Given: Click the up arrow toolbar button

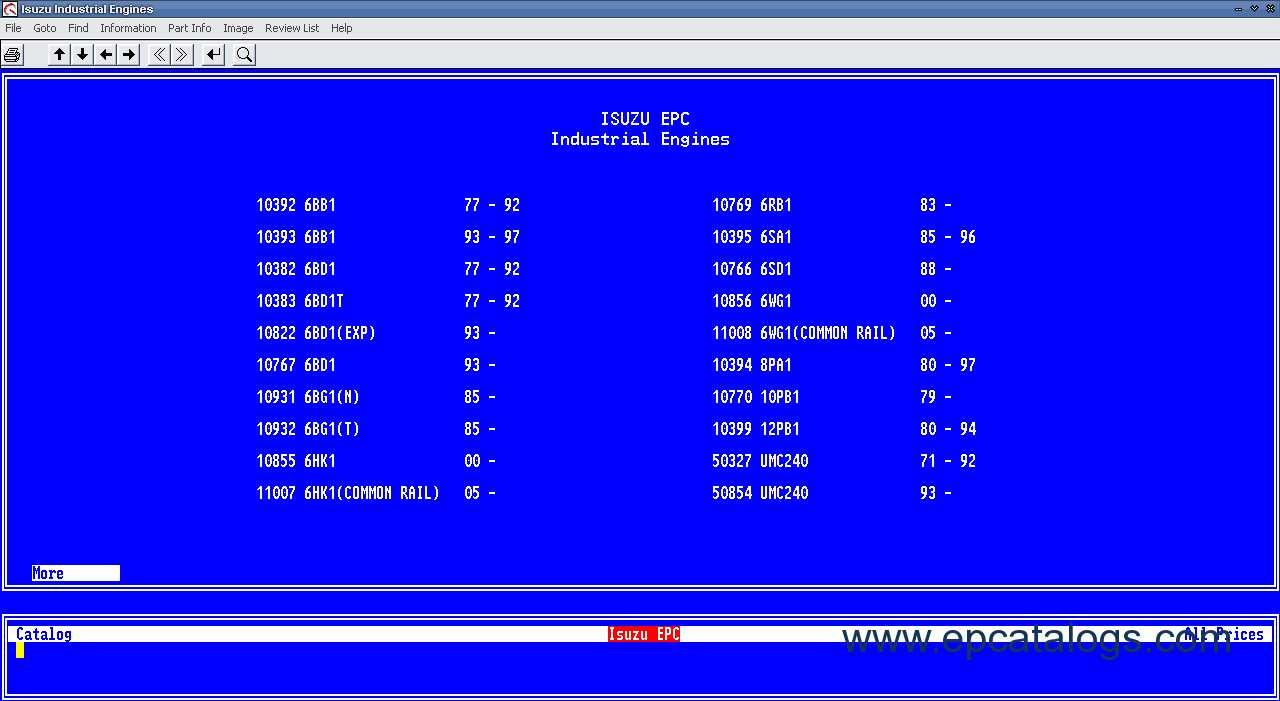Looking at the screenshot, I should click(x=60, y=55).
